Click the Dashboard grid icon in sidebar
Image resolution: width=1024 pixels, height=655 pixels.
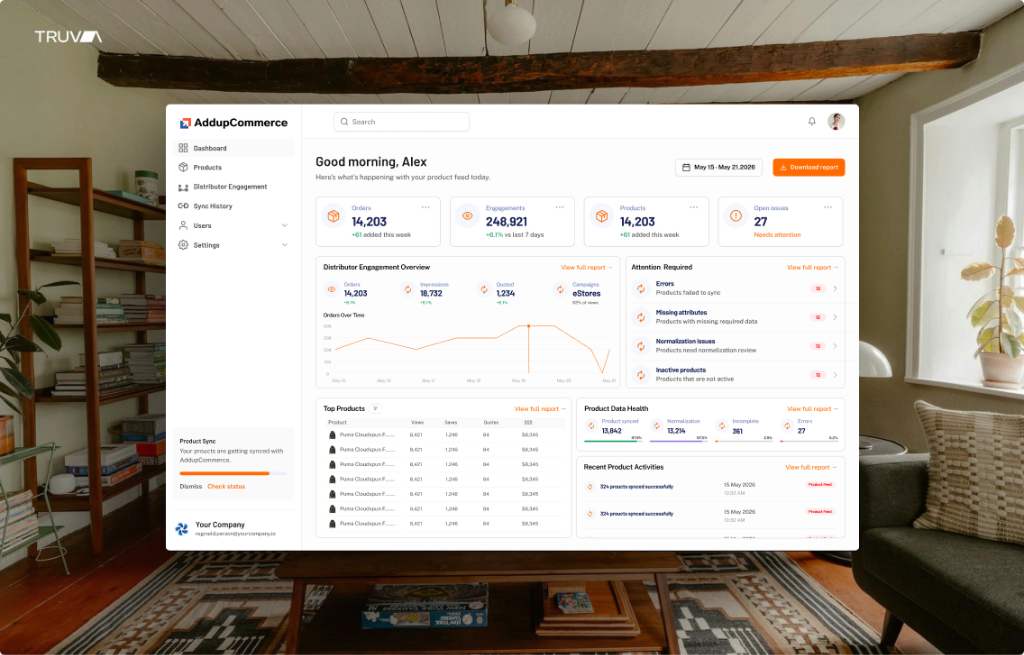pos(183,148)
